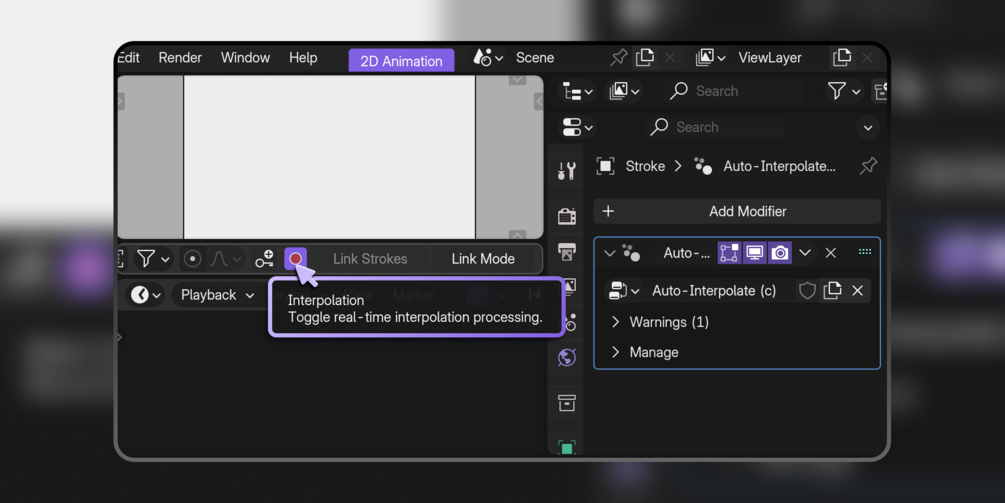Switch to the 2D Animation workspace tab
The width and height of the screenshot is (1005, 503).
click(401, 61)
